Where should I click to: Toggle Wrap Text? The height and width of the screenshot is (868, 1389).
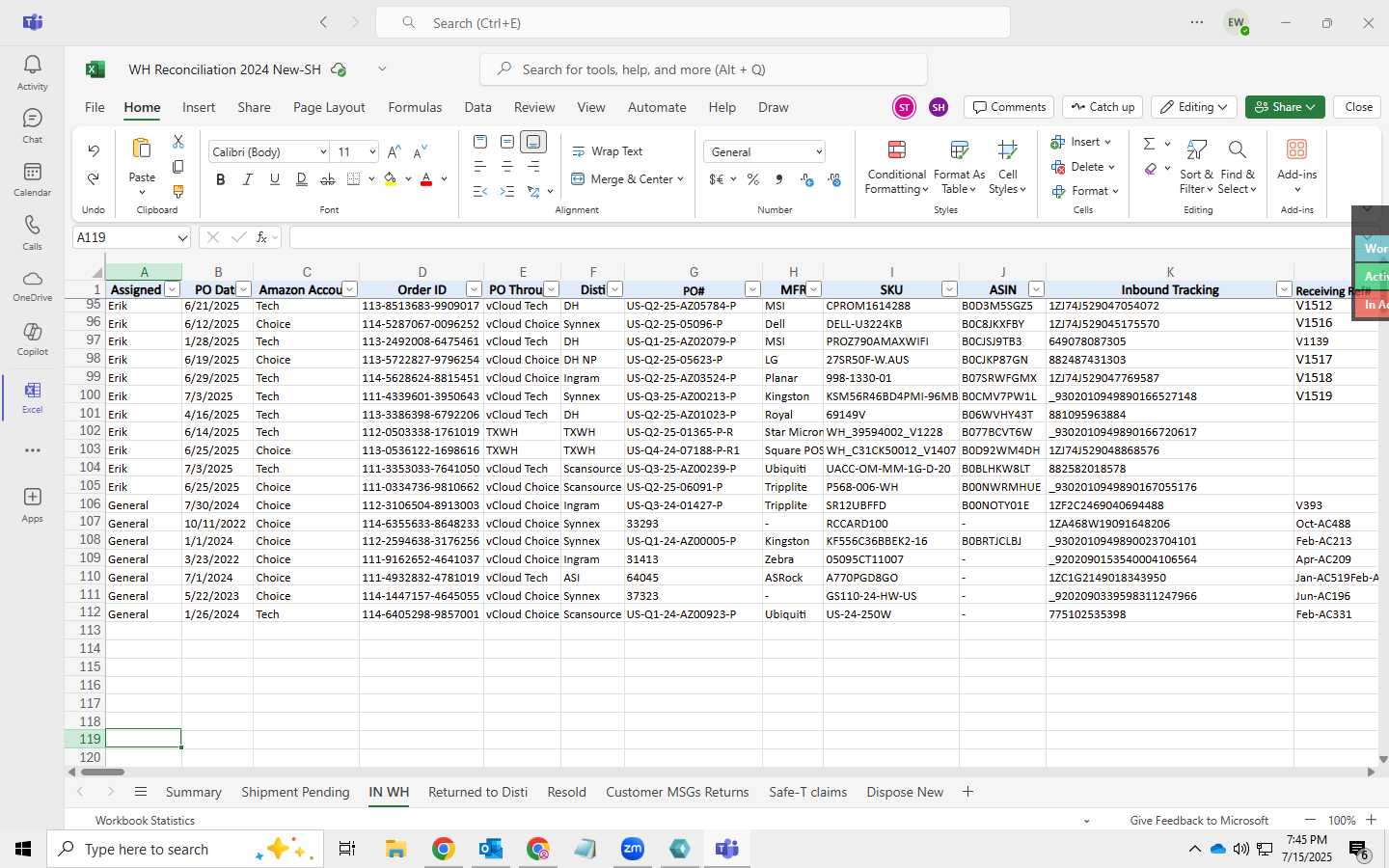(x=608, y=151)
